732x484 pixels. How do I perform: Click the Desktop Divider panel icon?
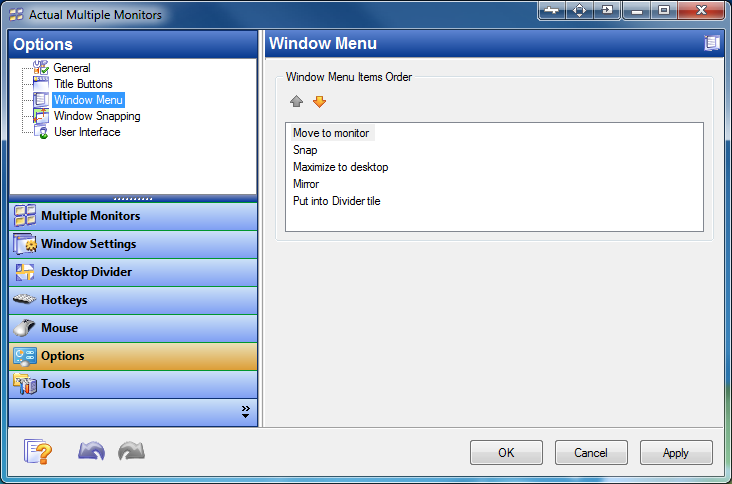click(25, 272)
